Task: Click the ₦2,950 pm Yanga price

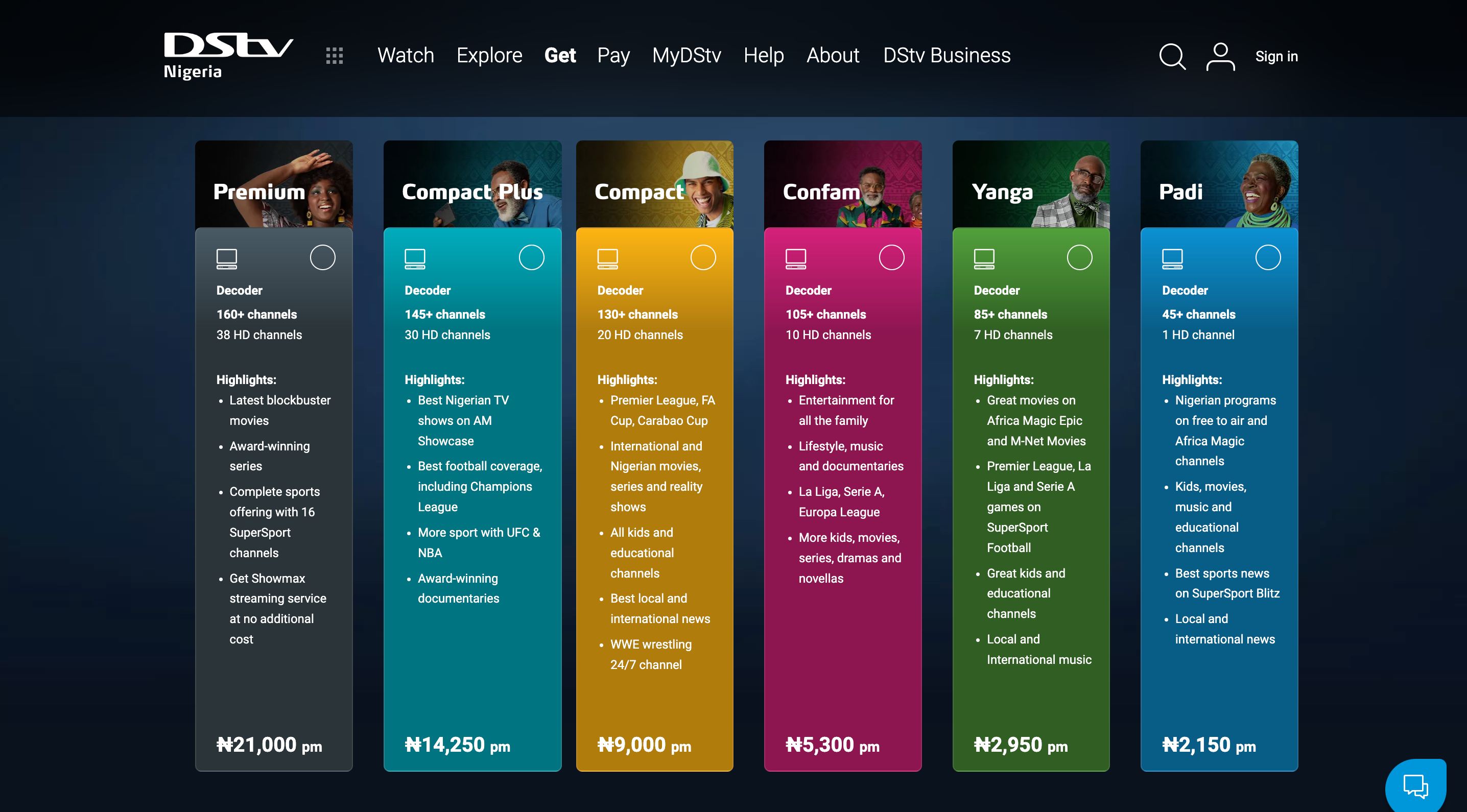Action: tap(1021, 745)
